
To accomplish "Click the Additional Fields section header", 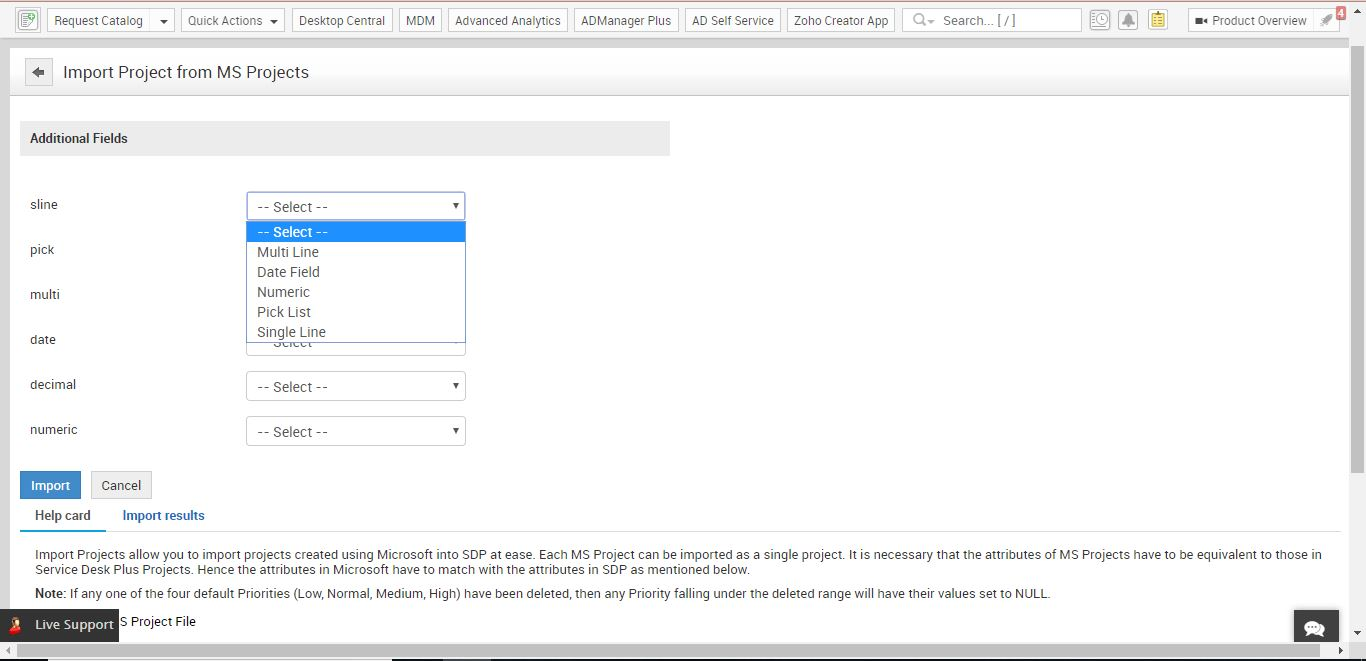I will (345, 138).
